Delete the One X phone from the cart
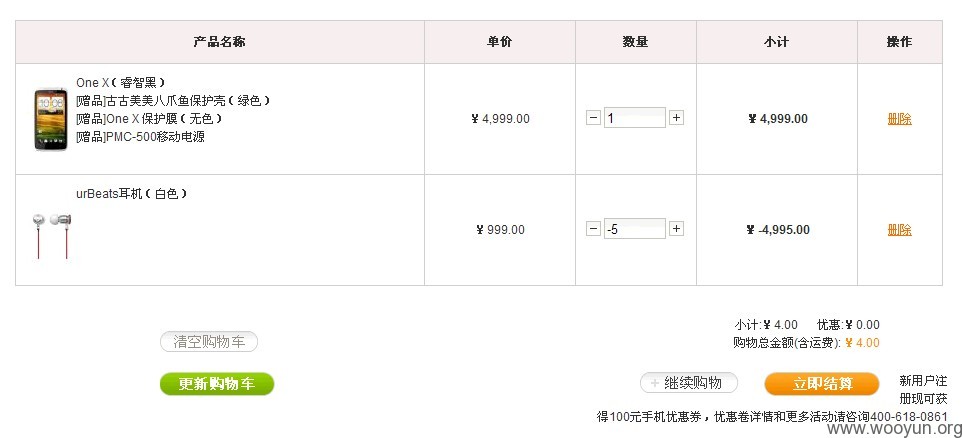Image resolution: width=963 pixels, height=438 pixels. [900, 119]
